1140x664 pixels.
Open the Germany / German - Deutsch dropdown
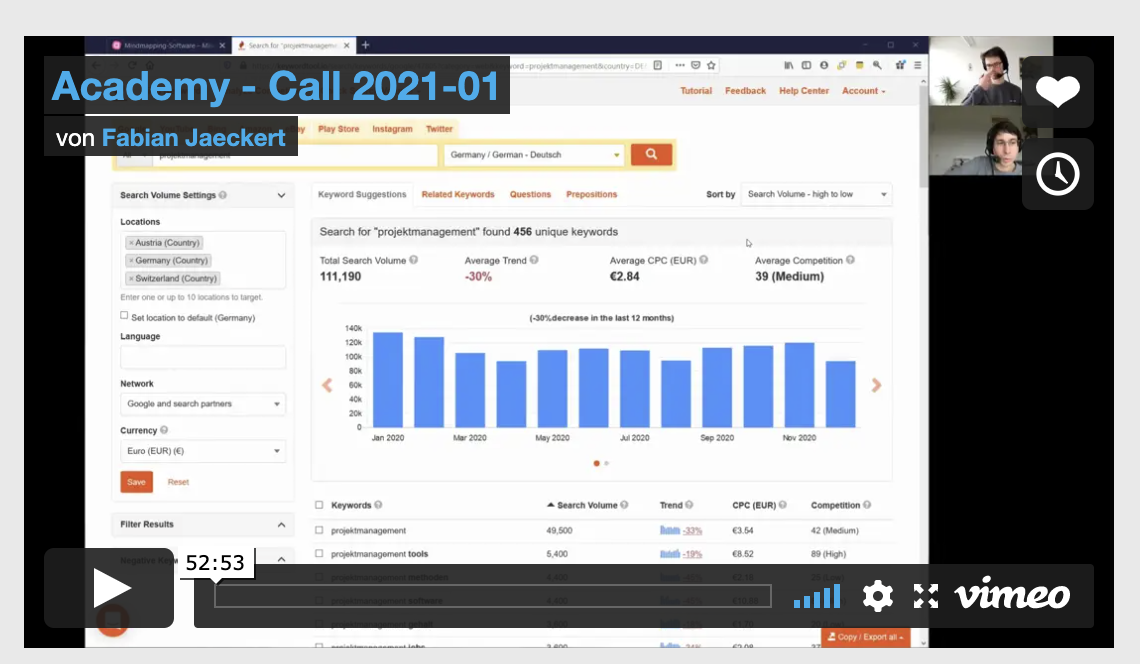534,155
